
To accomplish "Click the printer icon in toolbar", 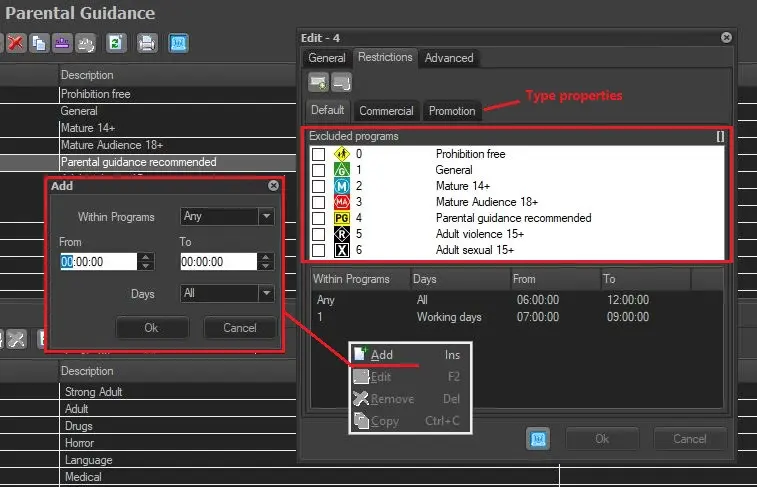I will coord(147,43).
